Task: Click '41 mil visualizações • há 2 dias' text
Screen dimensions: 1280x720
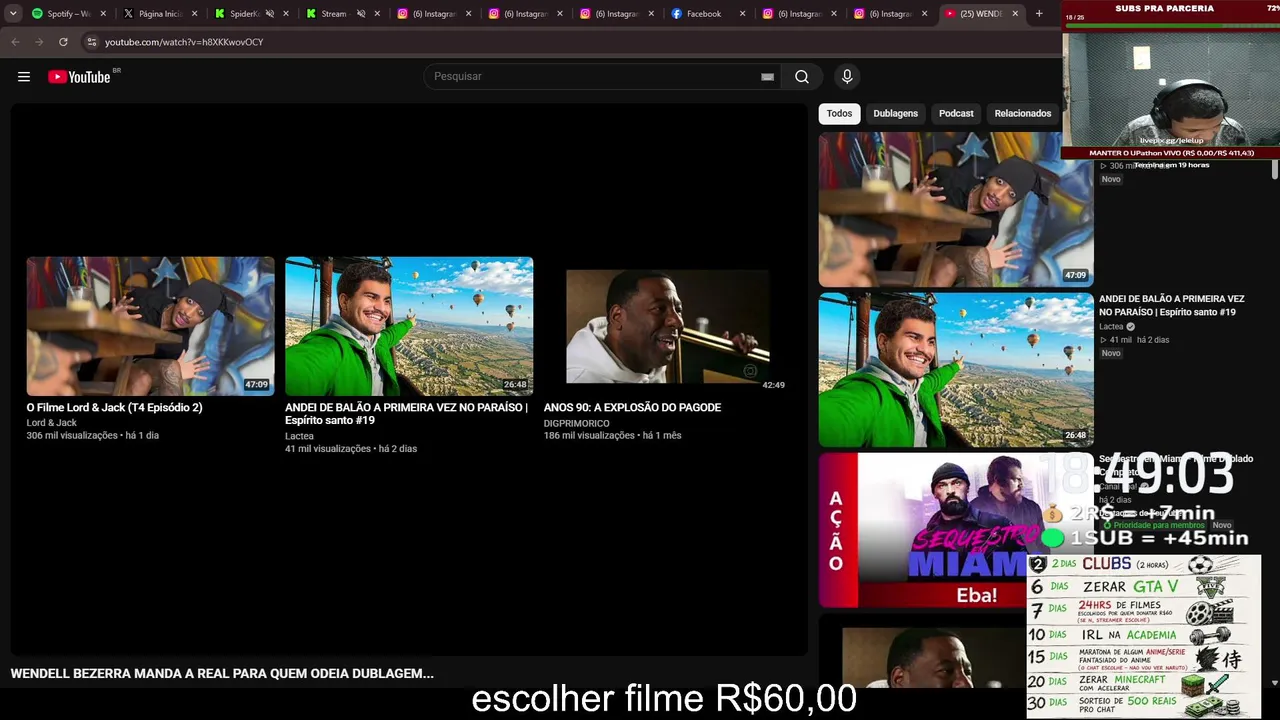Action: point(351,449)
